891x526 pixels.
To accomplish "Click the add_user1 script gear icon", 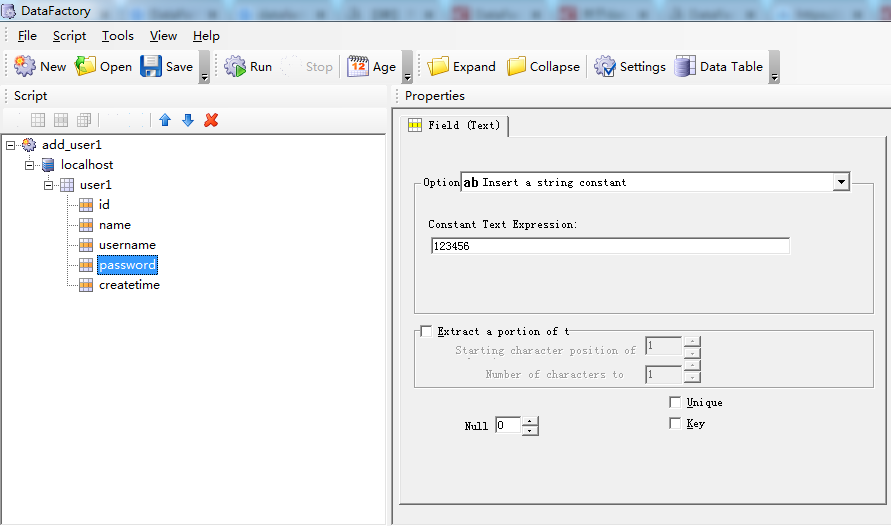I will tap(29, 145).
